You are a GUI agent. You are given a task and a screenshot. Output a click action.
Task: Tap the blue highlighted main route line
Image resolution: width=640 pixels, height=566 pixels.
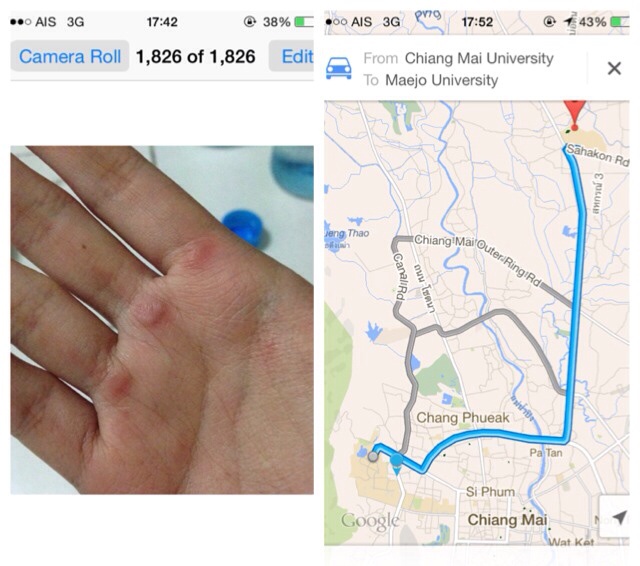[578, 286]
